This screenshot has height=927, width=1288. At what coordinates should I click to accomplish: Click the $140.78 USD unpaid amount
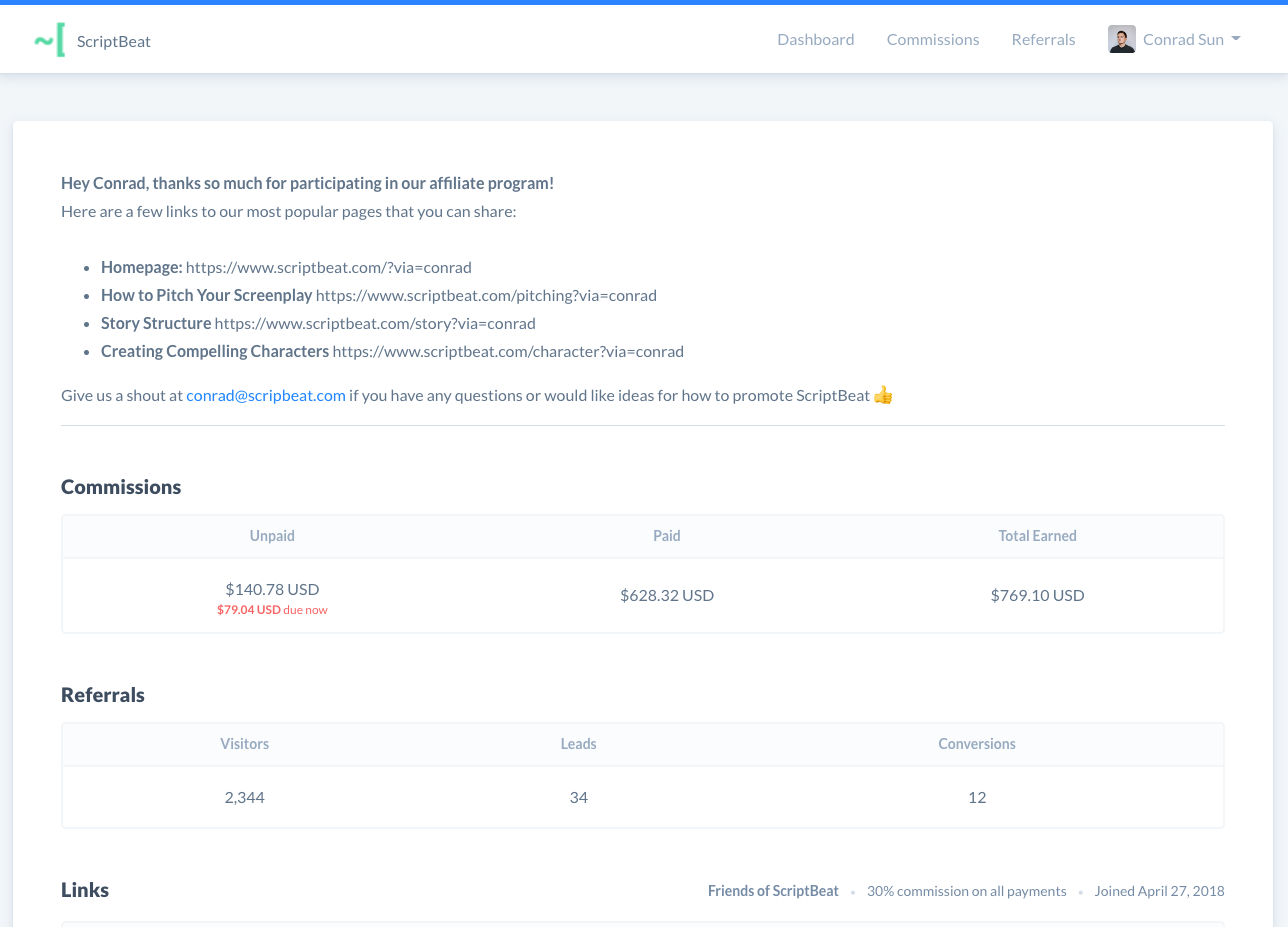tap(272, 589)
